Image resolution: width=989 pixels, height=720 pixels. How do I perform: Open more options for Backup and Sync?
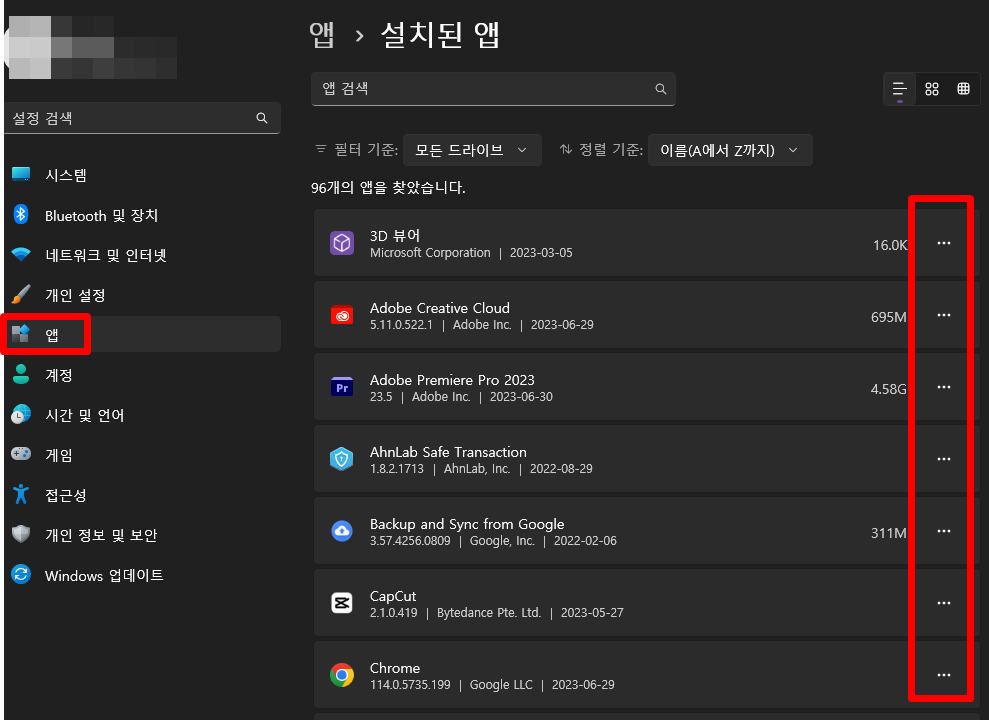pos(943,531)
